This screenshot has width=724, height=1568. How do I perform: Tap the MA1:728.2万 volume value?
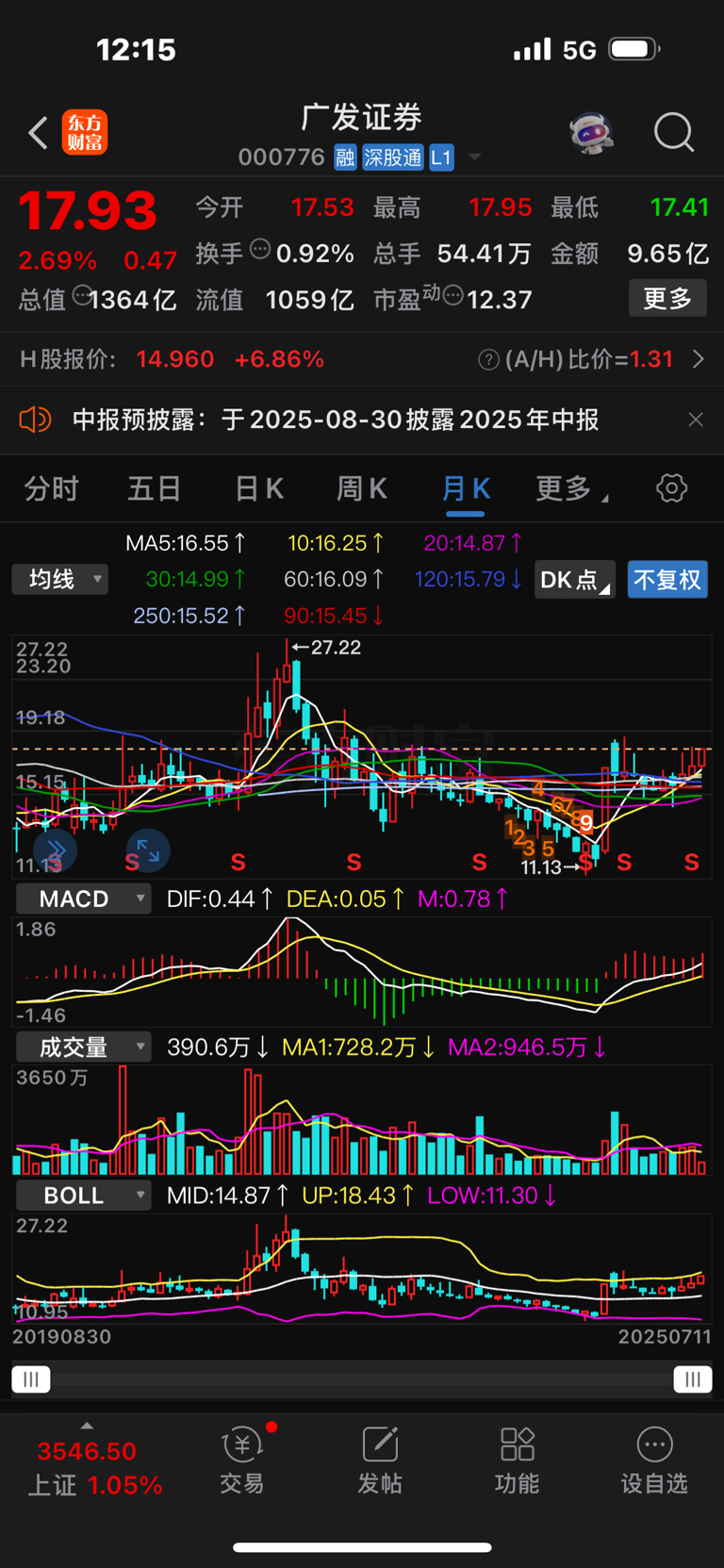click(358, 1048)
